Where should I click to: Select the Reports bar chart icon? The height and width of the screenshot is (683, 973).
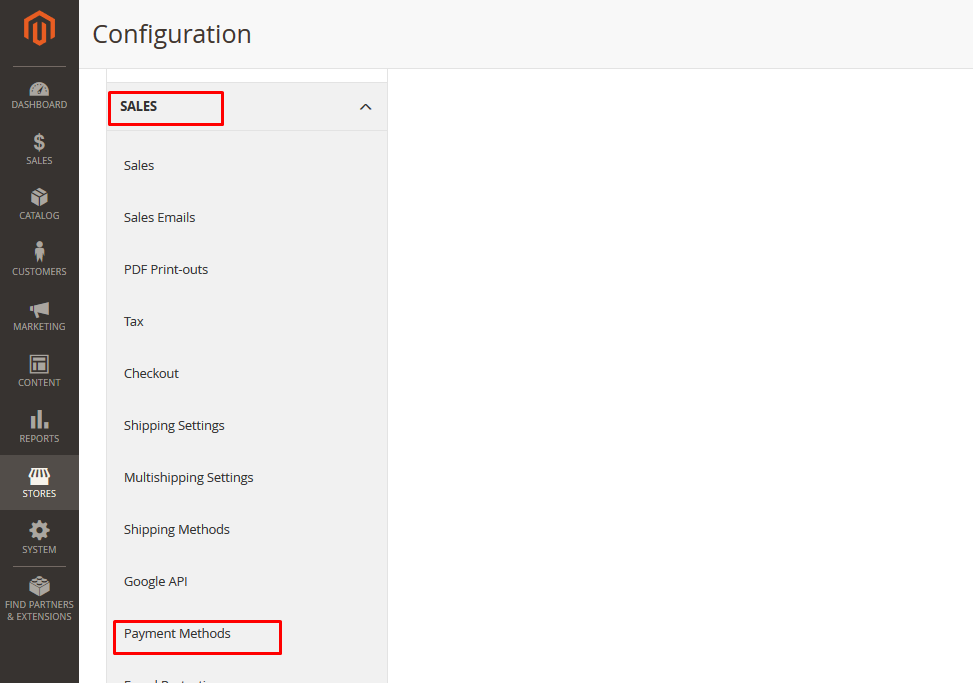(x=39, y=421)
